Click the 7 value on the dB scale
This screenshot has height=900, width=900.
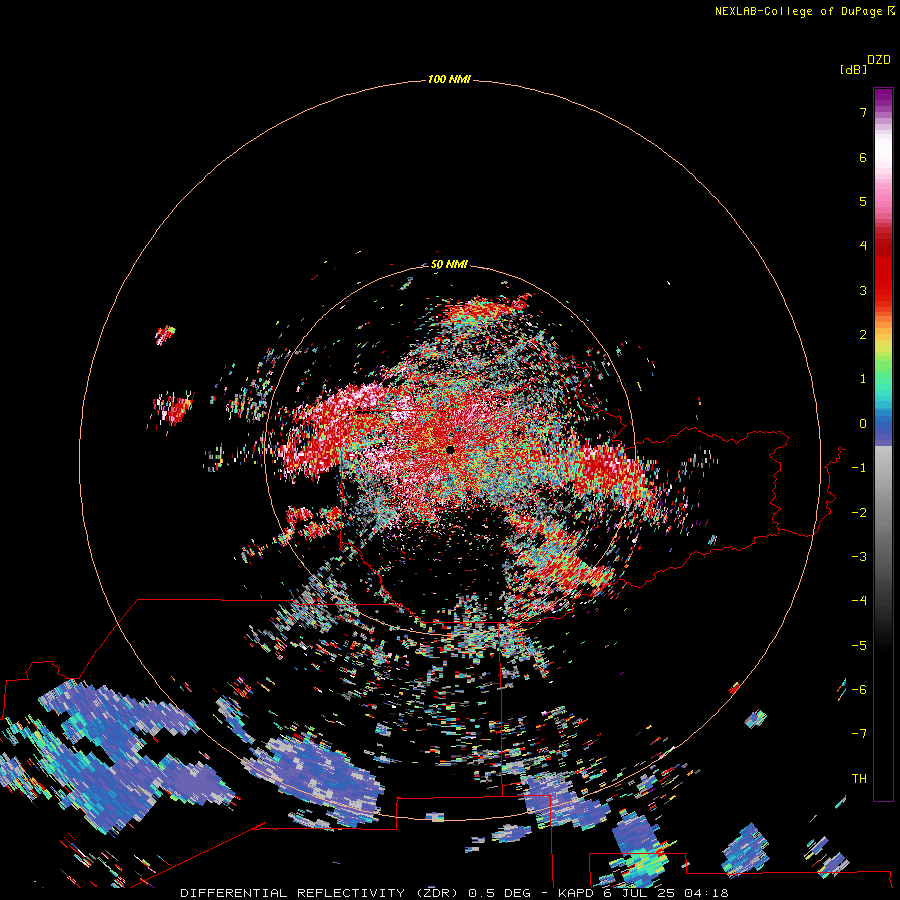click(x=863, y=112)
